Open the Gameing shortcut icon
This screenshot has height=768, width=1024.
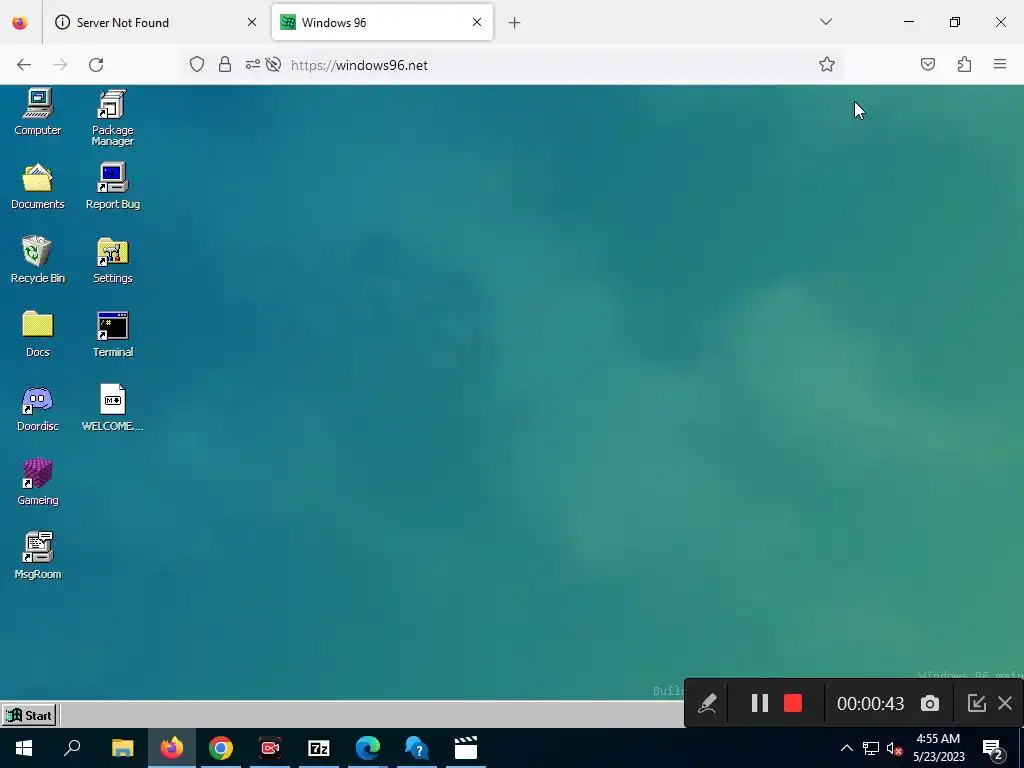[37, 482]
